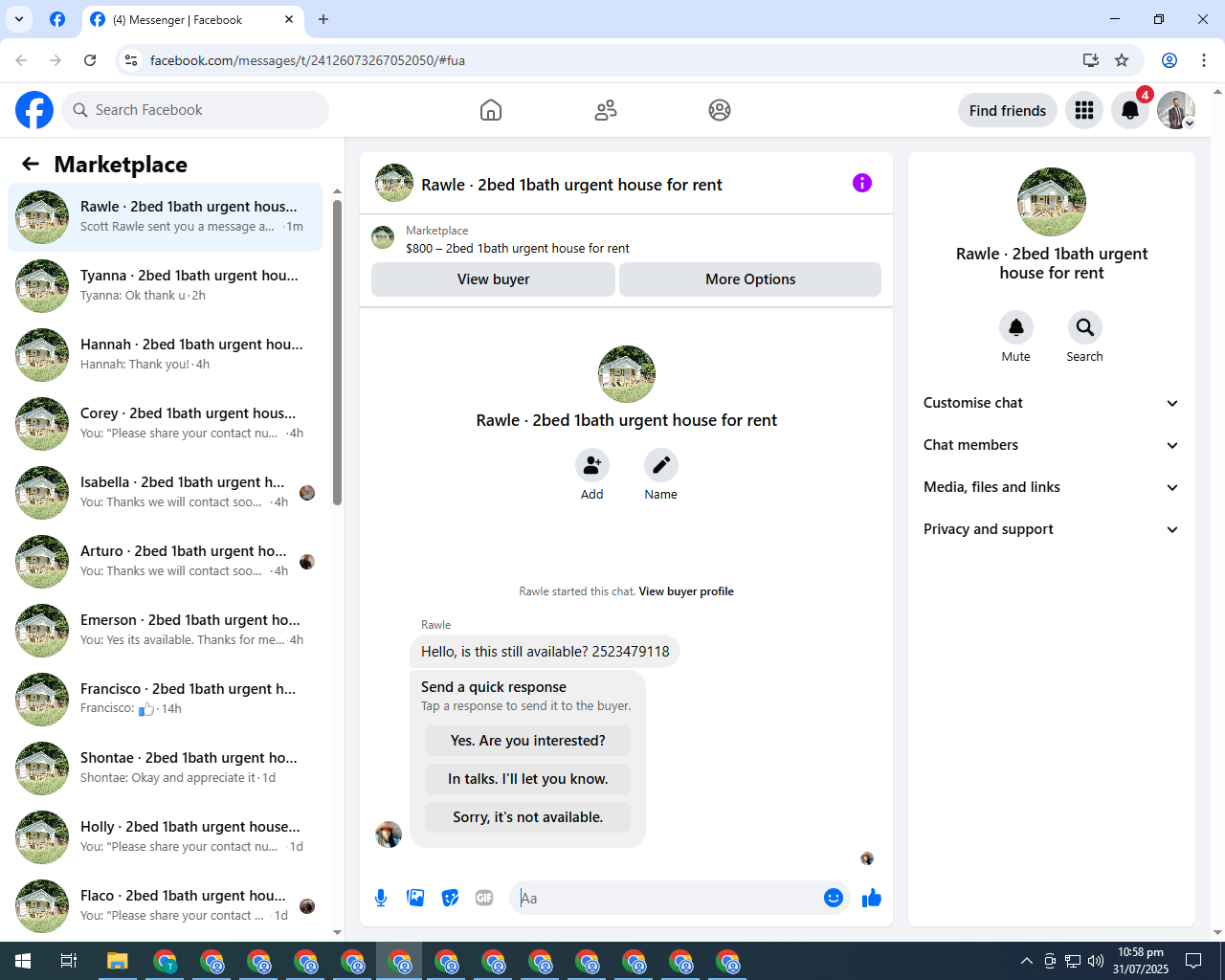Open the Home feed icon

coord(491,110)
